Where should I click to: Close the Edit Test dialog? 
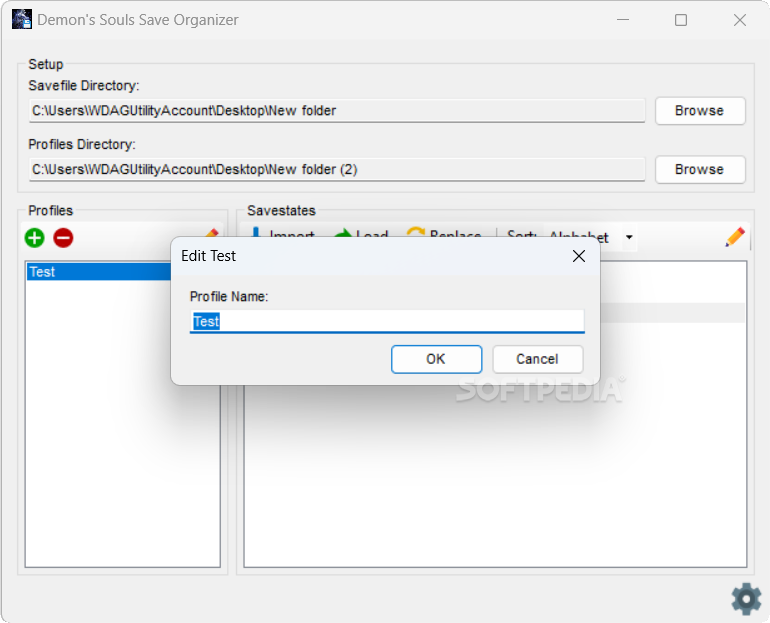579,256
